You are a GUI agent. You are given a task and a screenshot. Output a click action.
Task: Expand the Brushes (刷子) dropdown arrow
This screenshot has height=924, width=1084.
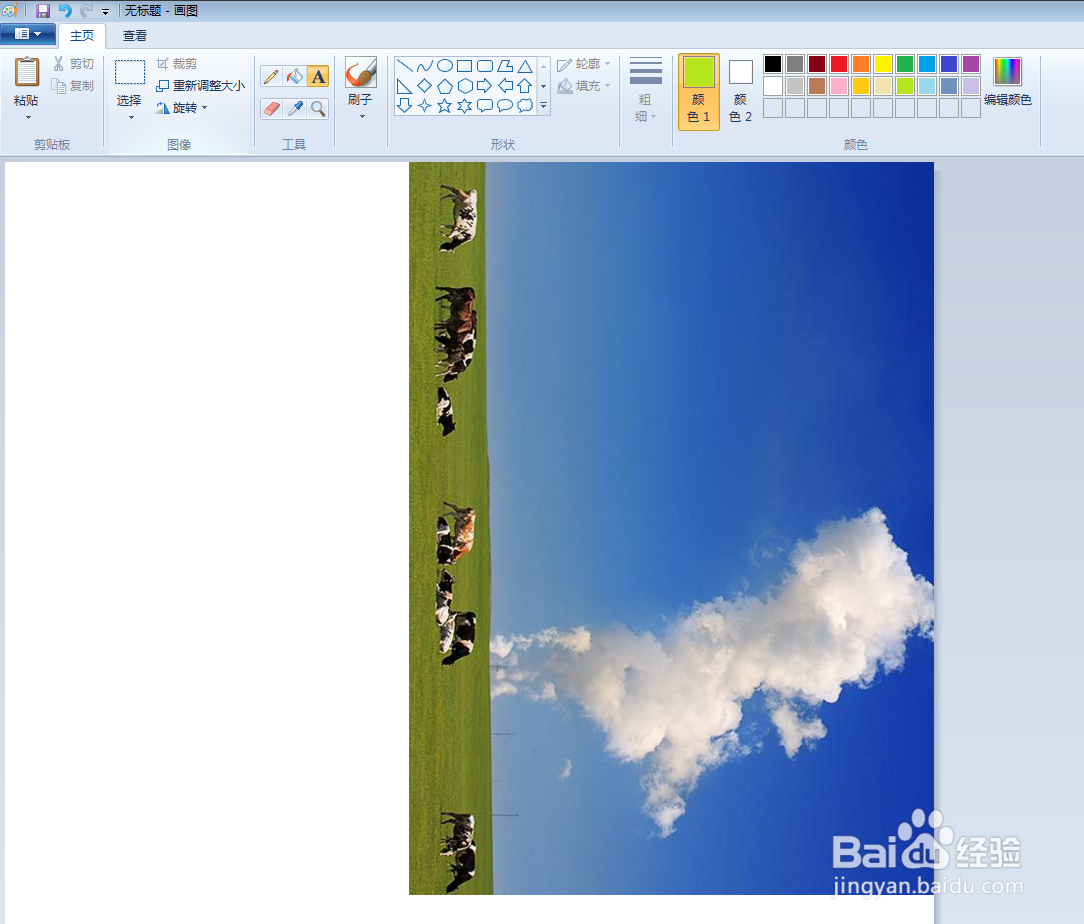(362, 117)
